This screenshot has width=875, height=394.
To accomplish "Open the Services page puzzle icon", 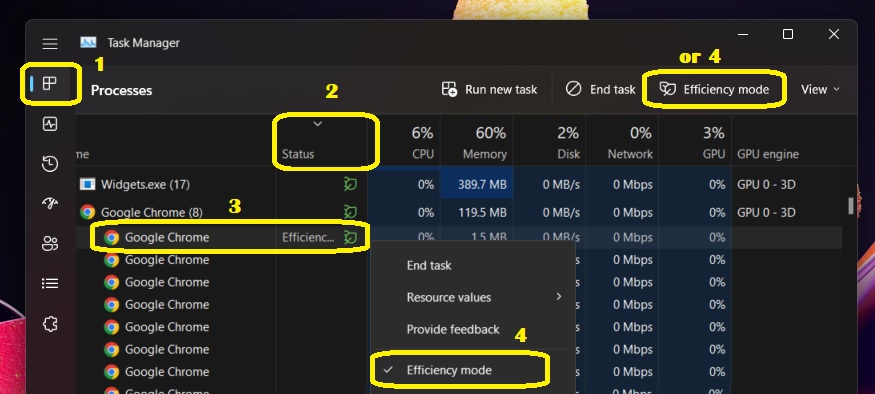I will 50,324.
